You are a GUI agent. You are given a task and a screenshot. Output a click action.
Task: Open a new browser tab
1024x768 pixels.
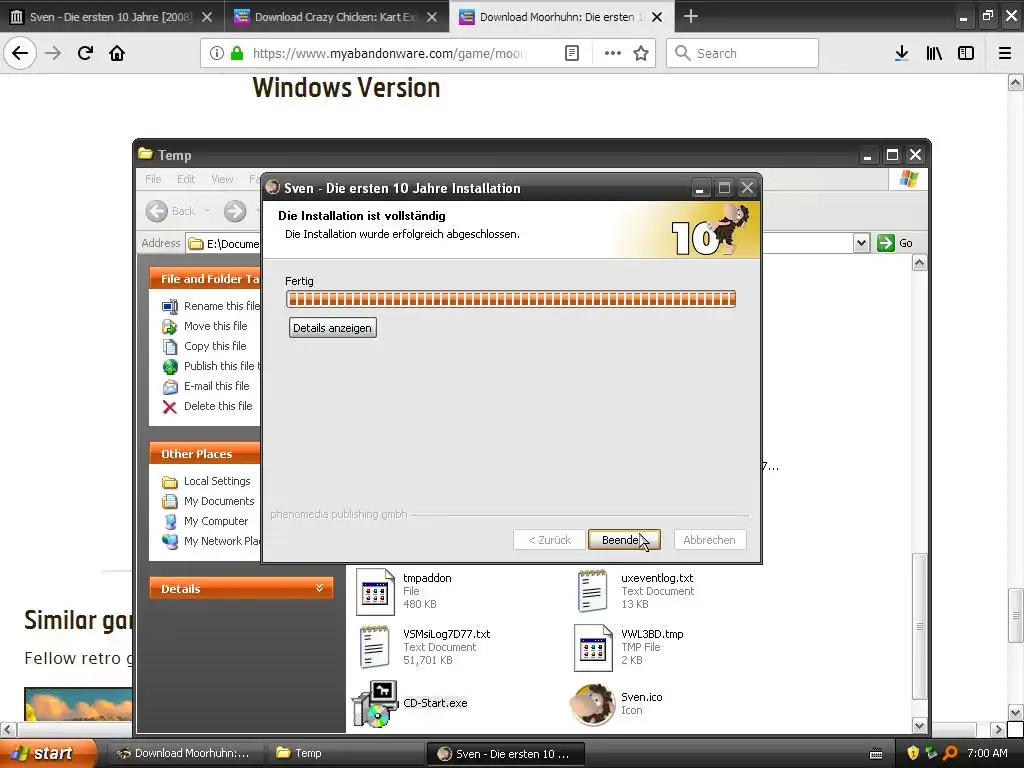(x=690, y=16)
